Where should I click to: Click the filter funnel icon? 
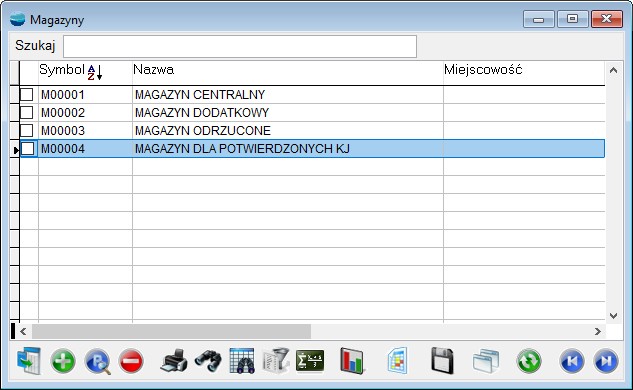point(276,361)
